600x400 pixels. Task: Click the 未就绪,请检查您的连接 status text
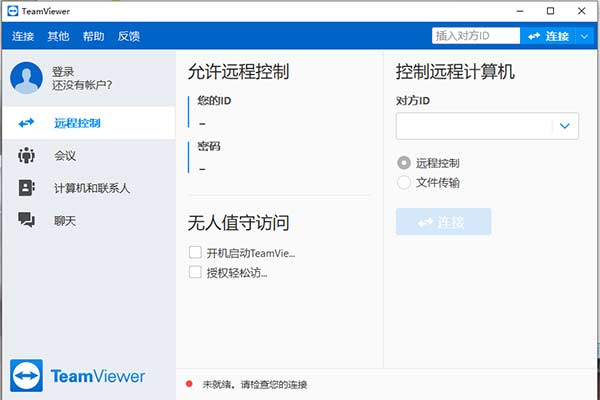point(254,384)
